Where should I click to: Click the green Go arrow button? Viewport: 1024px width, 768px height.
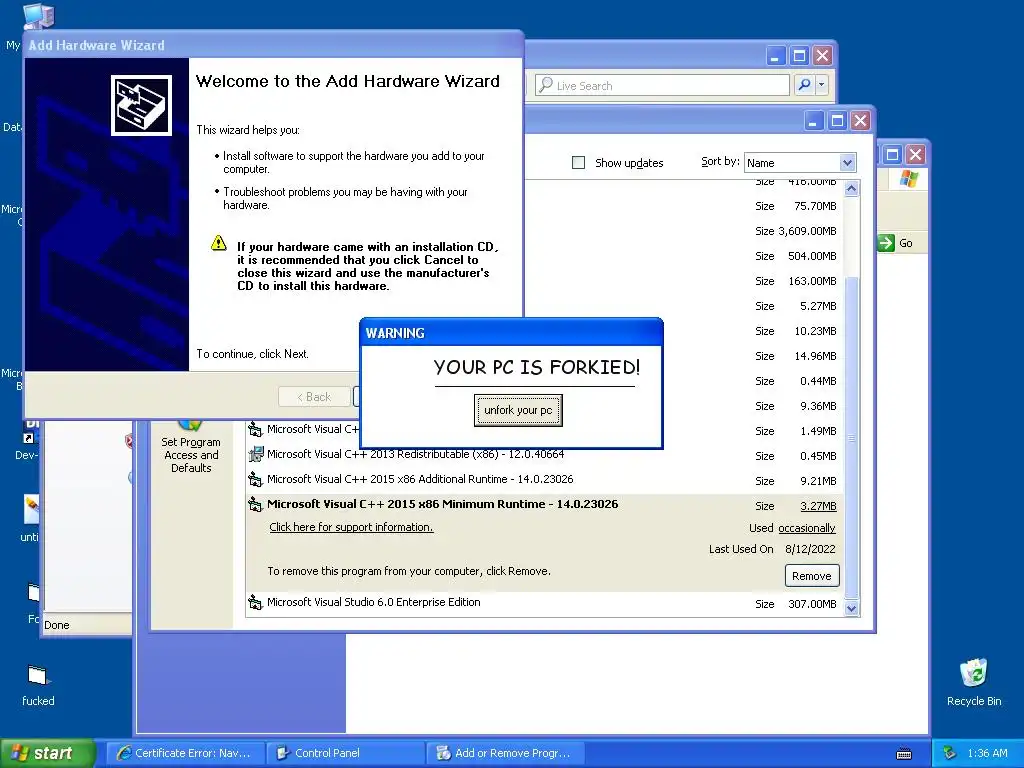[886, 243]
